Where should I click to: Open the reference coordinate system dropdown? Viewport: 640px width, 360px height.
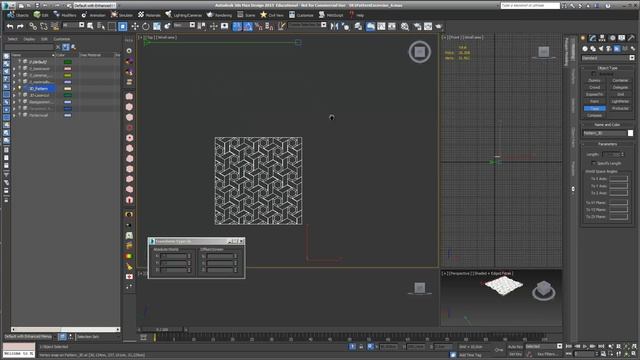click(184, 25)
